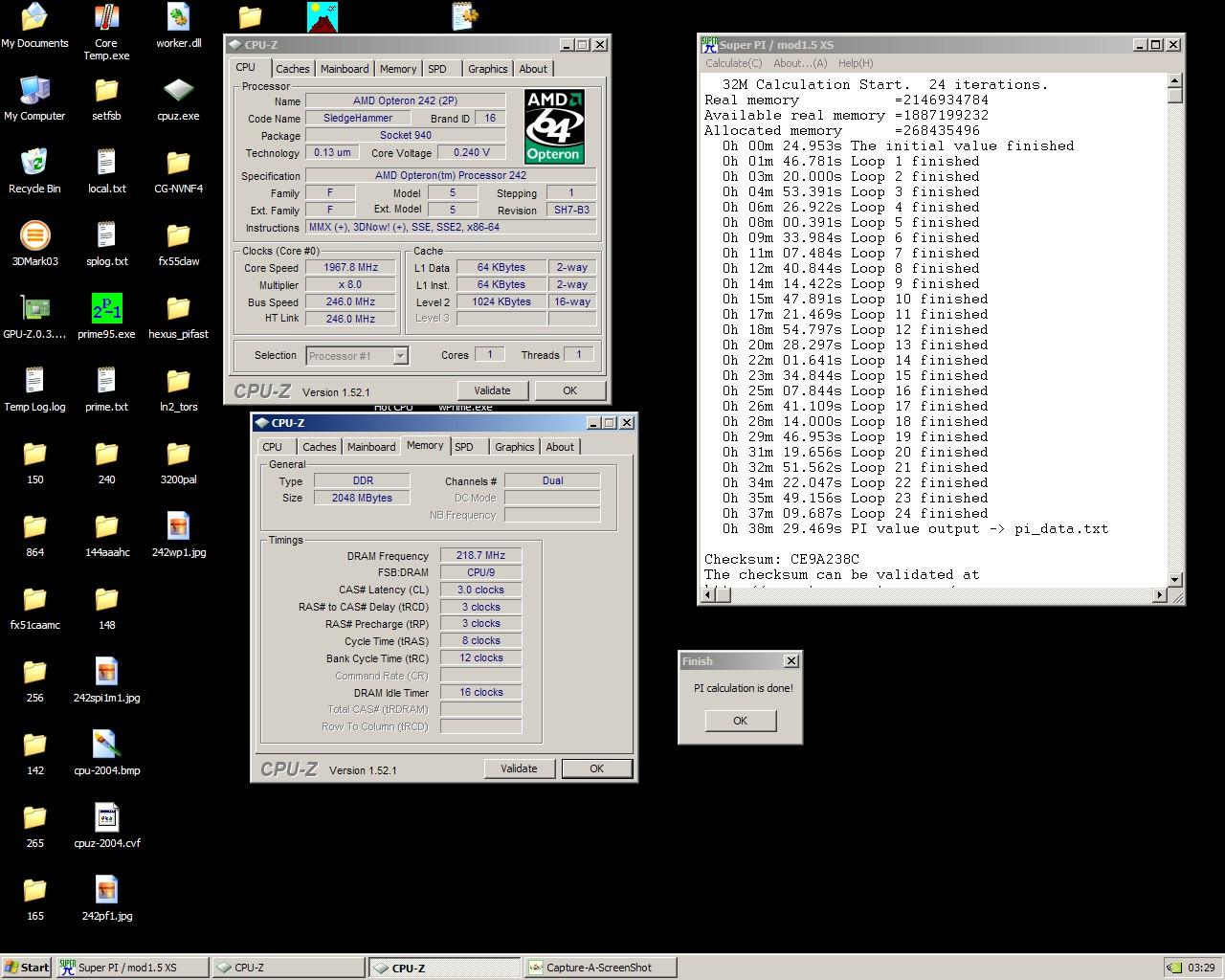Open My Computer icon
This screenshot has width=1225, height=980.
[34, 99]
